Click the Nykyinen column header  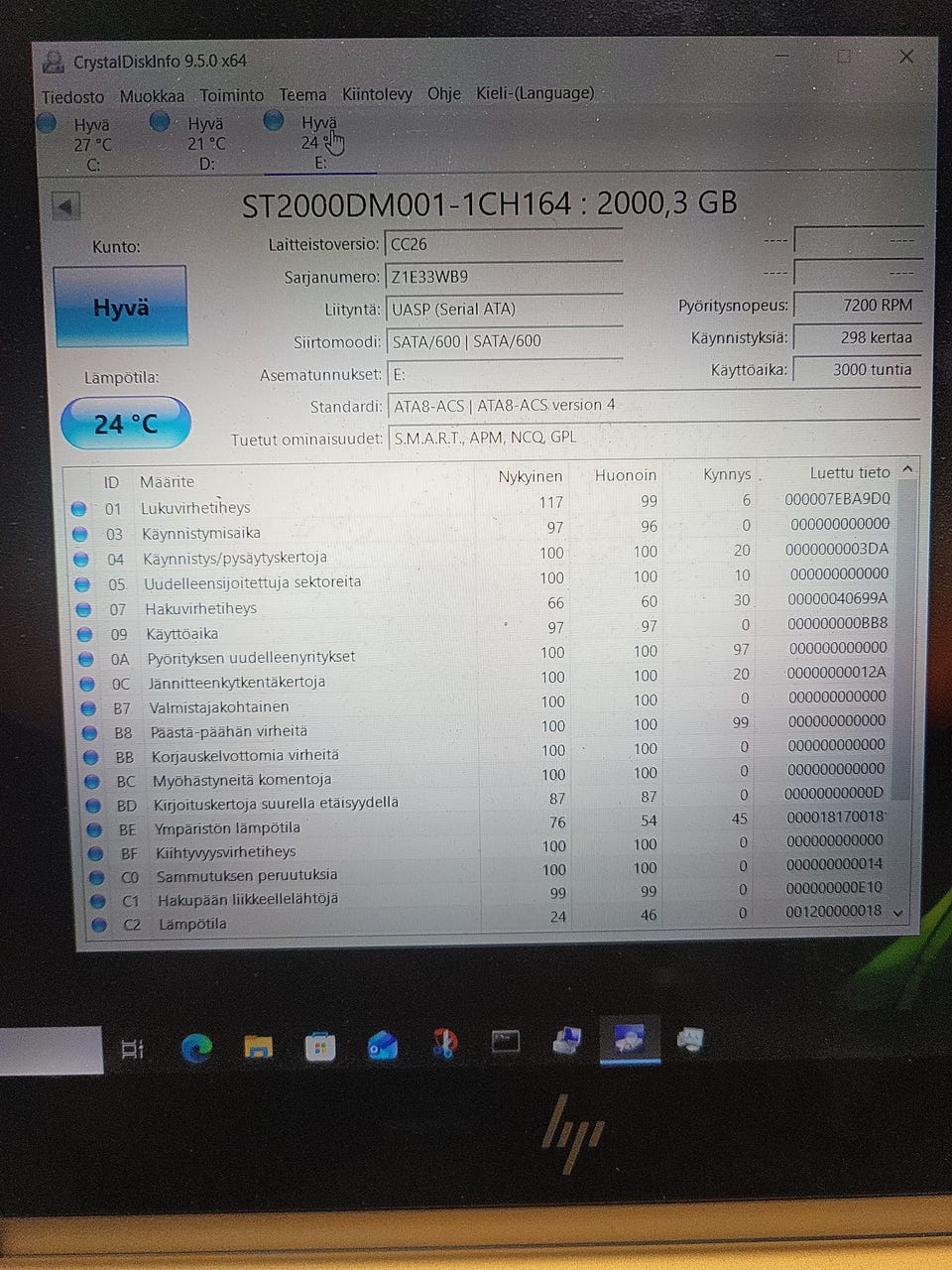pyautogui.click(x=531, y=476)
